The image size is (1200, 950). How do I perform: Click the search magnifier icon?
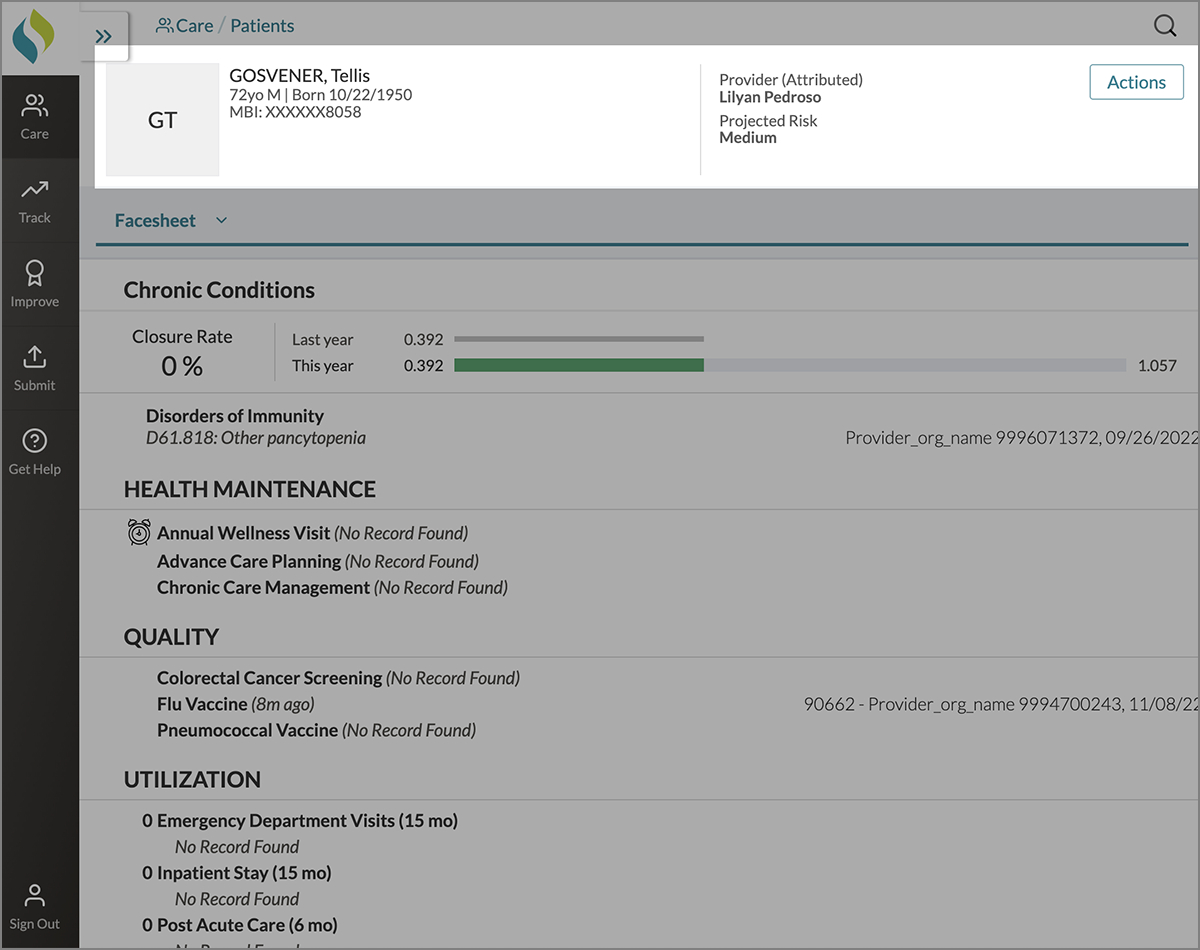coord(1165,26)
